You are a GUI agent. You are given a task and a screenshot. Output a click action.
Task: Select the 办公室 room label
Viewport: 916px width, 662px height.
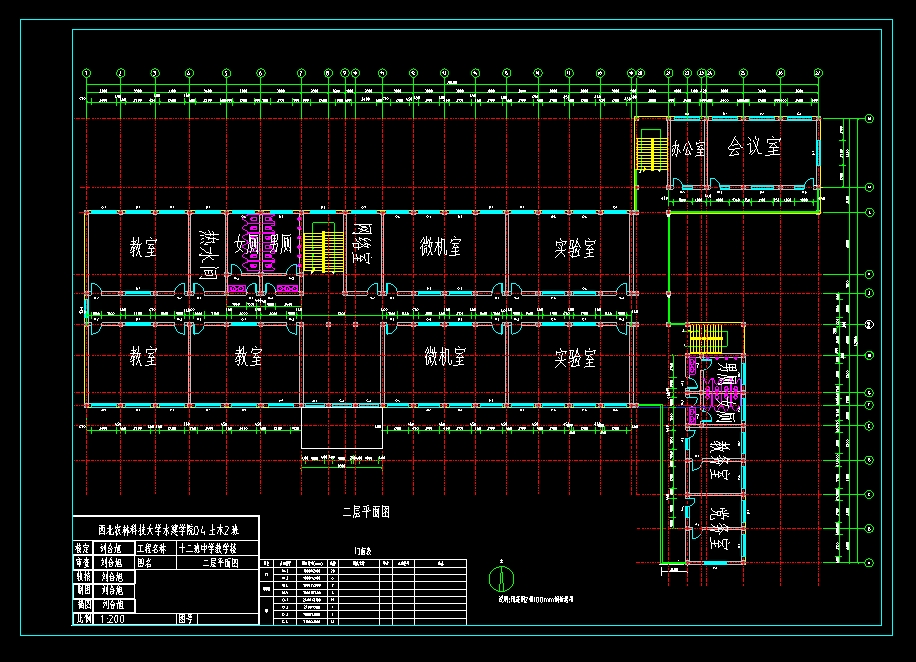pyautogui.click(x=688, y=149)
